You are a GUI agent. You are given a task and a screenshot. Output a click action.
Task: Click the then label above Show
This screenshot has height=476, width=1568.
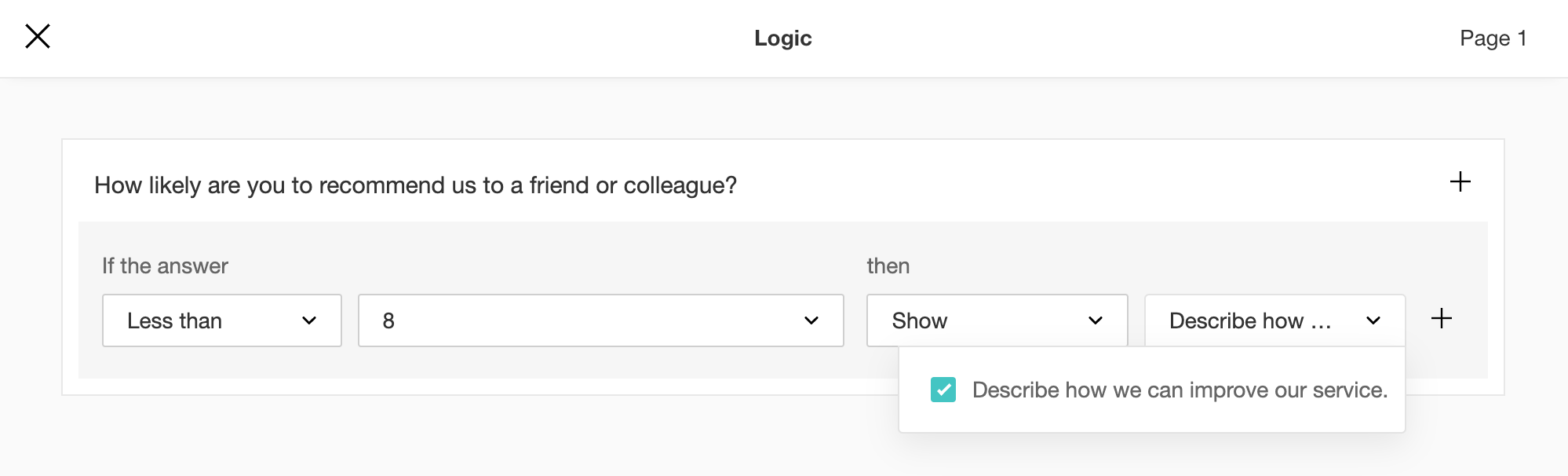point(888,266)
